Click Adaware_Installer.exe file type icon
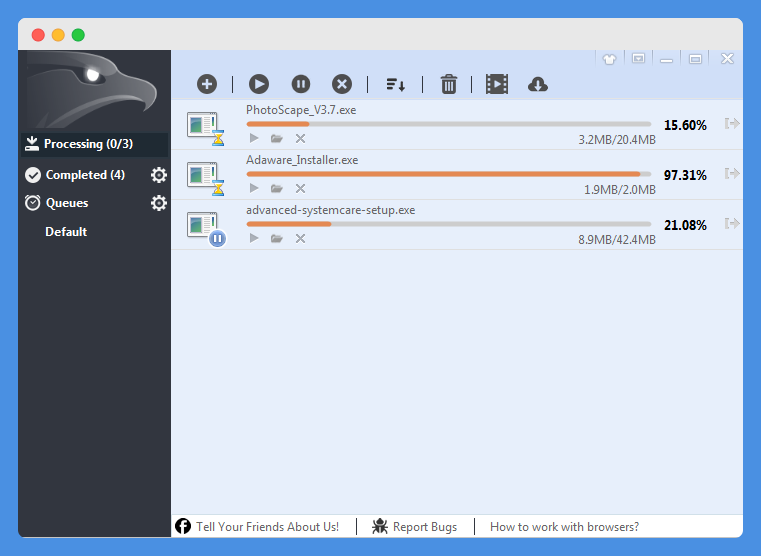Image resolution: width=761 pixels, height=556 pixels. 206,179
